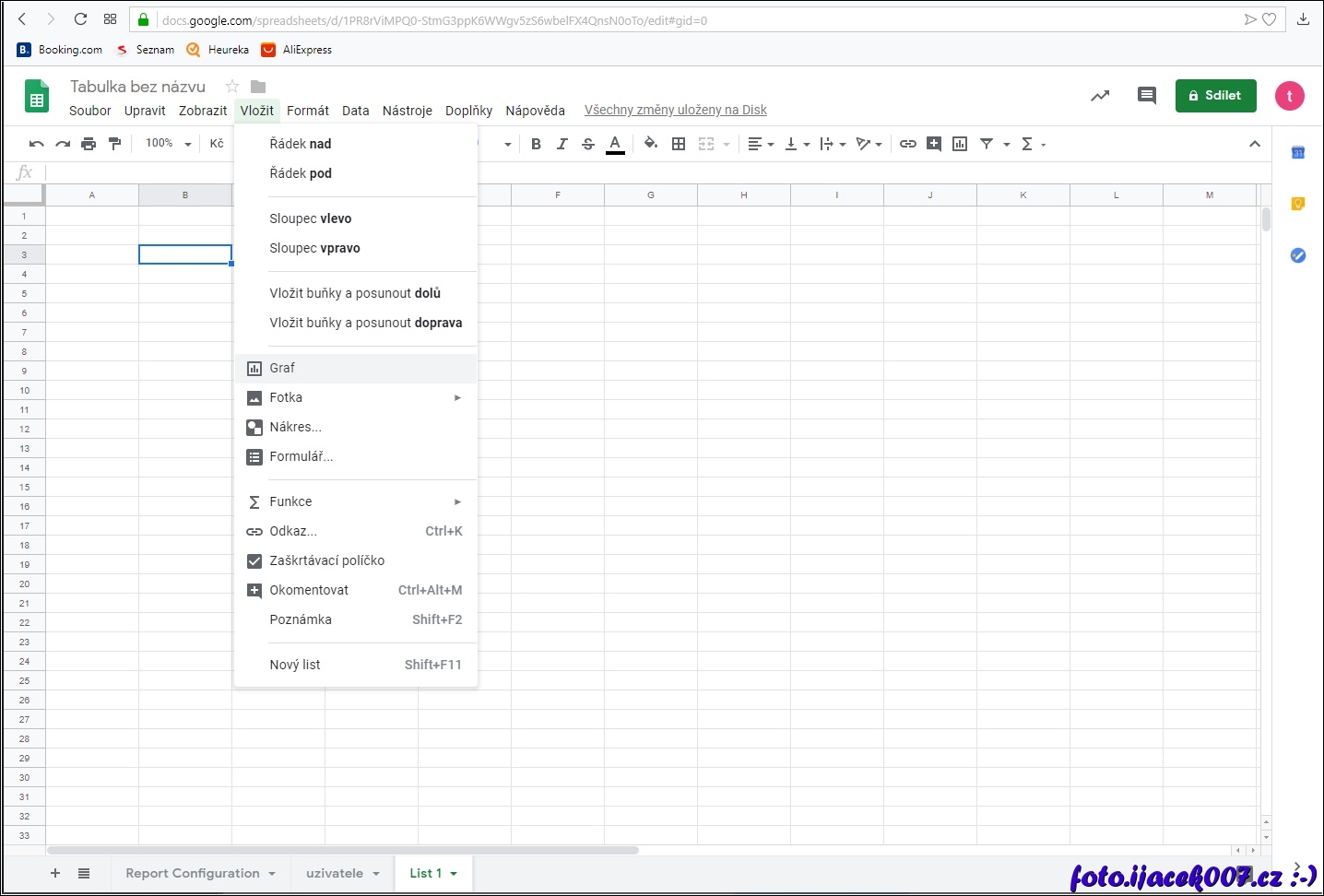Click the paint format roller icon

(x=115, y=144)
